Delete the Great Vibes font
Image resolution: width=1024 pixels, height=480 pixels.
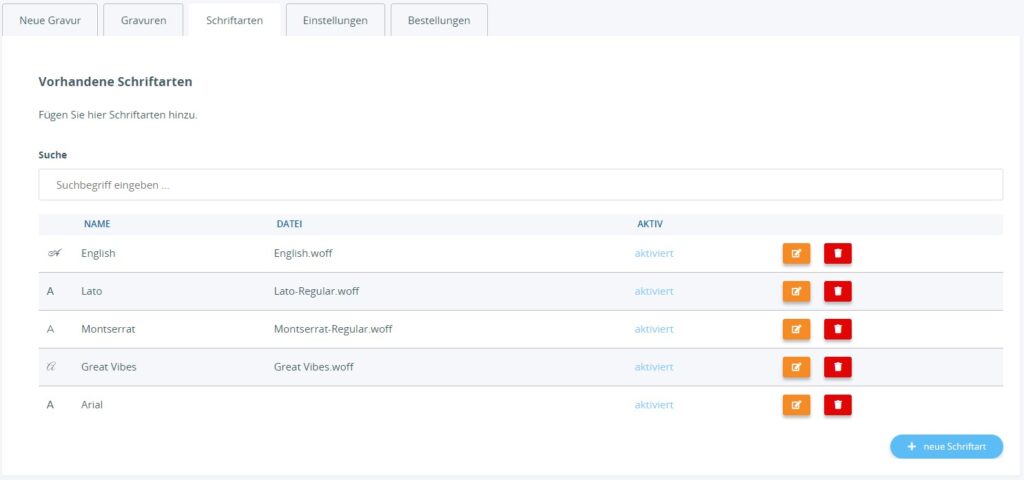tap(837, 367)
